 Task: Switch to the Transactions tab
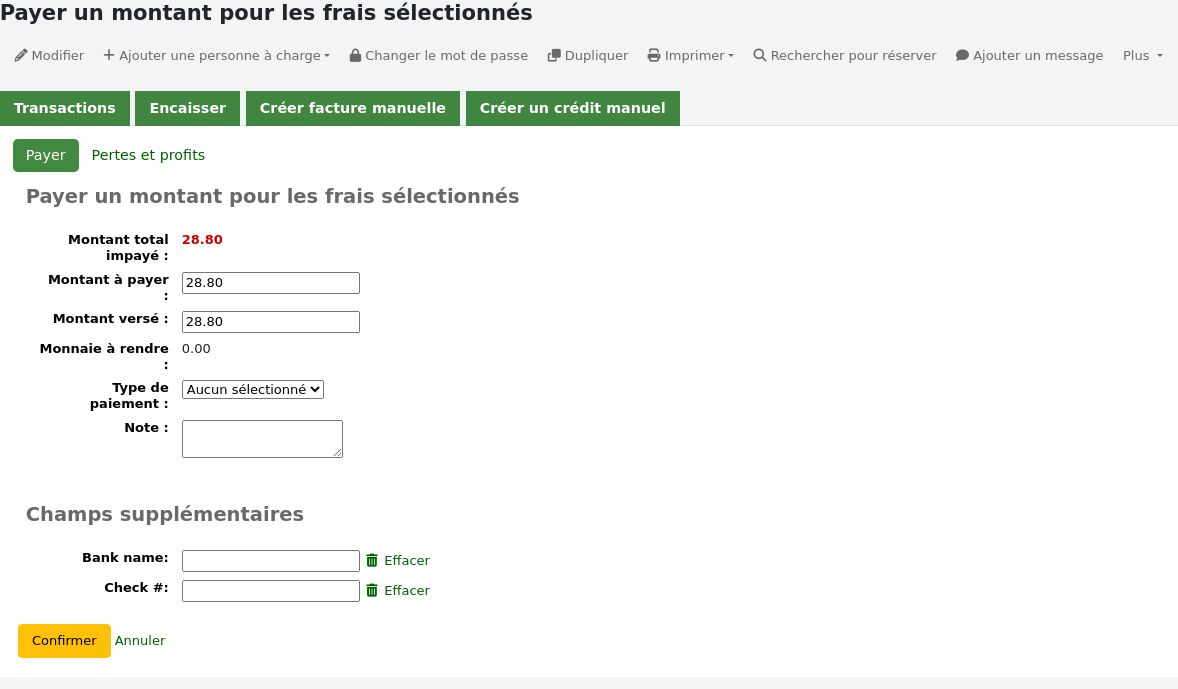tap(65, 108)
